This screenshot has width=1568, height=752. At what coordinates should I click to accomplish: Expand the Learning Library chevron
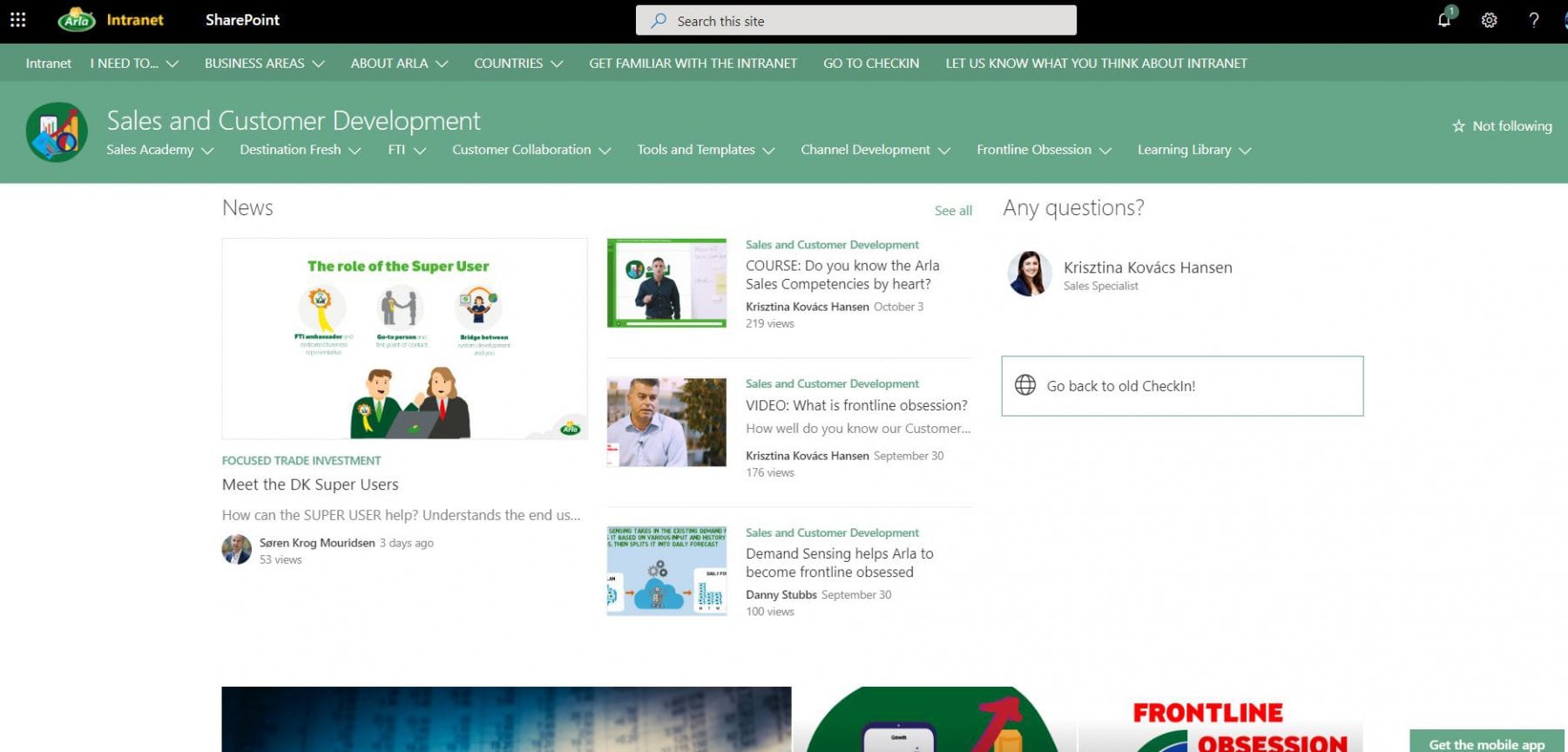[x=1245, y=151]
